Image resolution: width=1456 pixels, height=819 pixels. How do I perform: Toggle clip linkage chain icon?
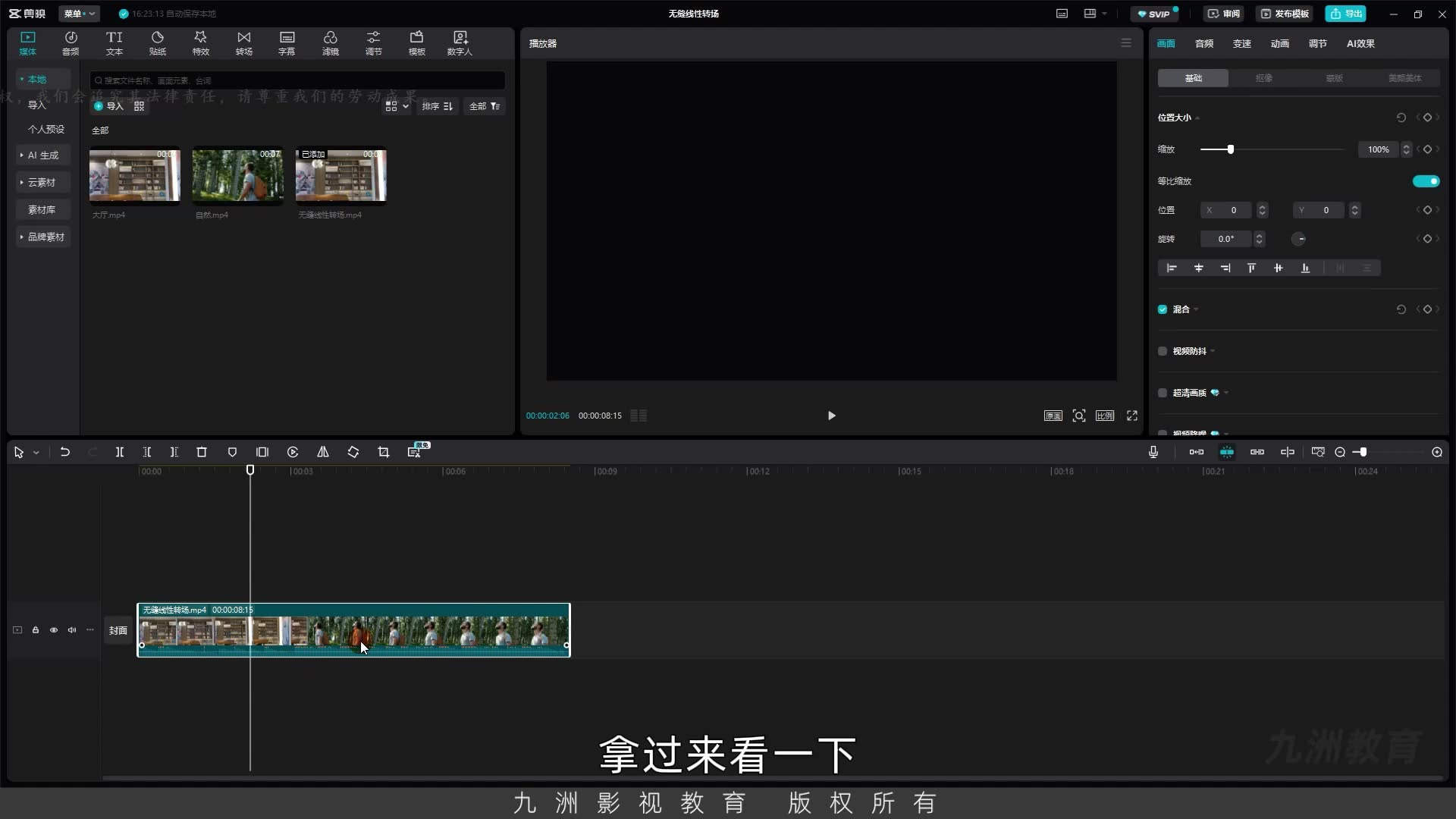1257,452
